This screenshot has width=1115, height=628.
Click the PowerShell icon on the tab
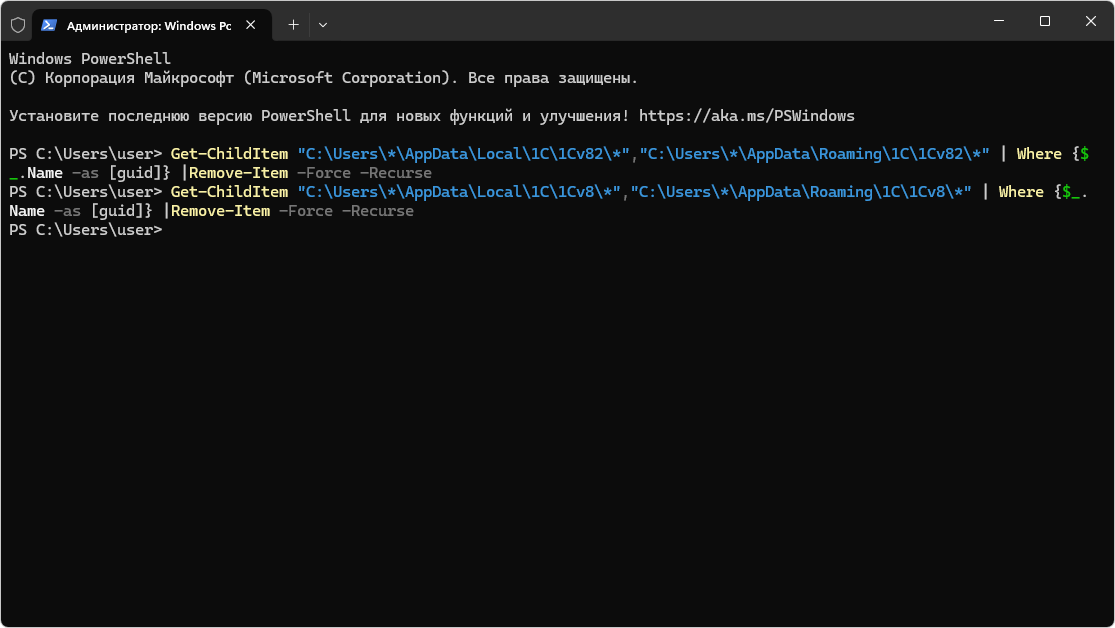coord(48,26)
